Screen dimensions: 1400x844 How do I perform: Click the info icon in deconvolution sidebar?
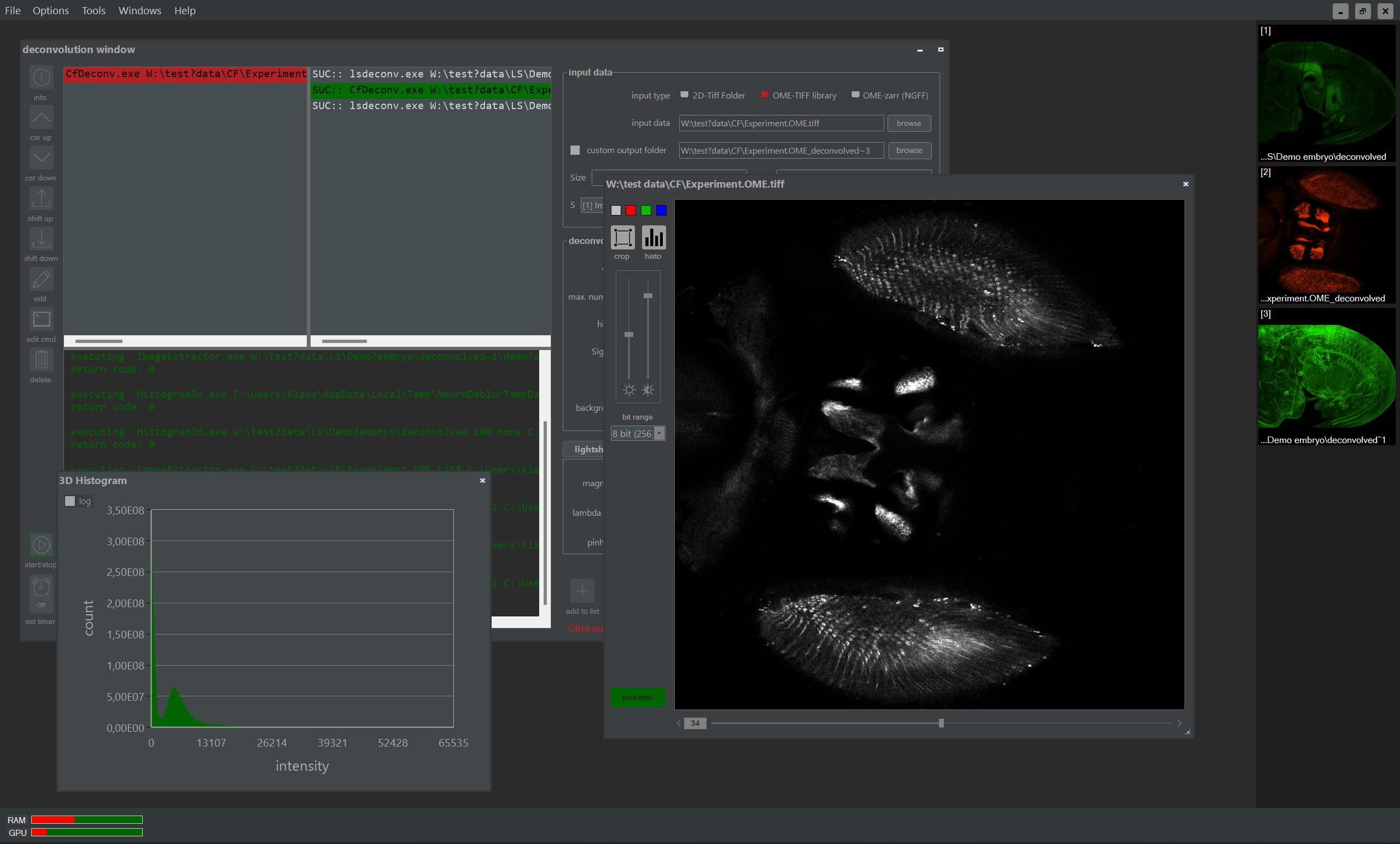(x=41, y=77)
